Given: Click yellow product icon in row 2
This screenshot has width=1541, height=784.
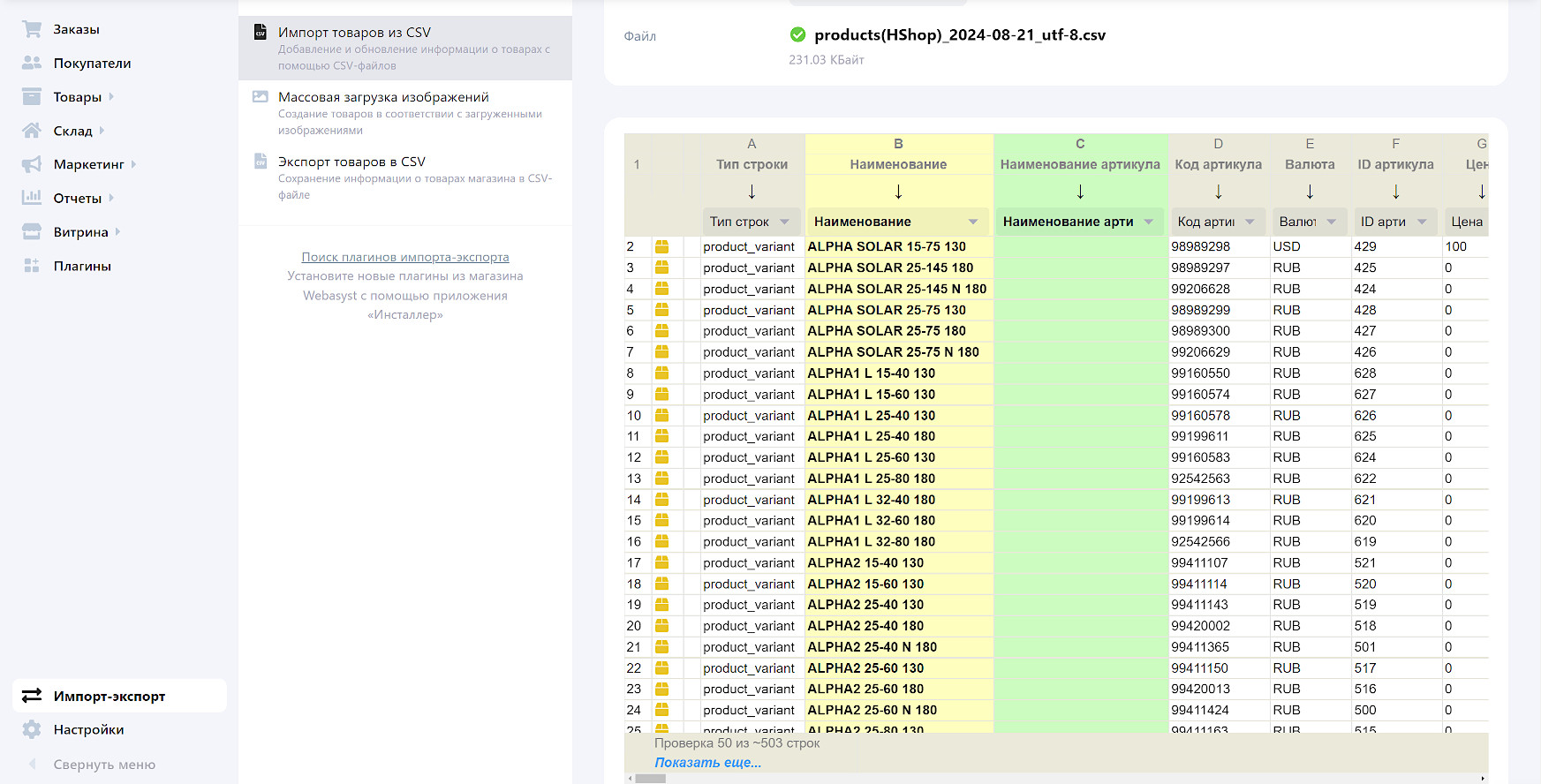Looking at the screenshot, I should [x=661, y=247].
